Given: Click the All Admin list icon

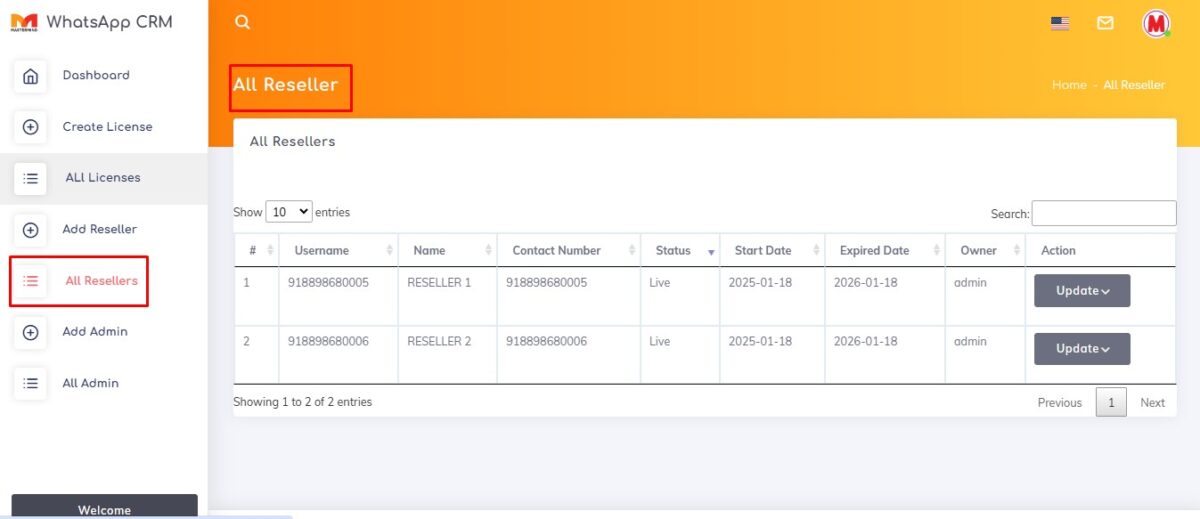Looking at the screenshot, I should coord(31,383).
